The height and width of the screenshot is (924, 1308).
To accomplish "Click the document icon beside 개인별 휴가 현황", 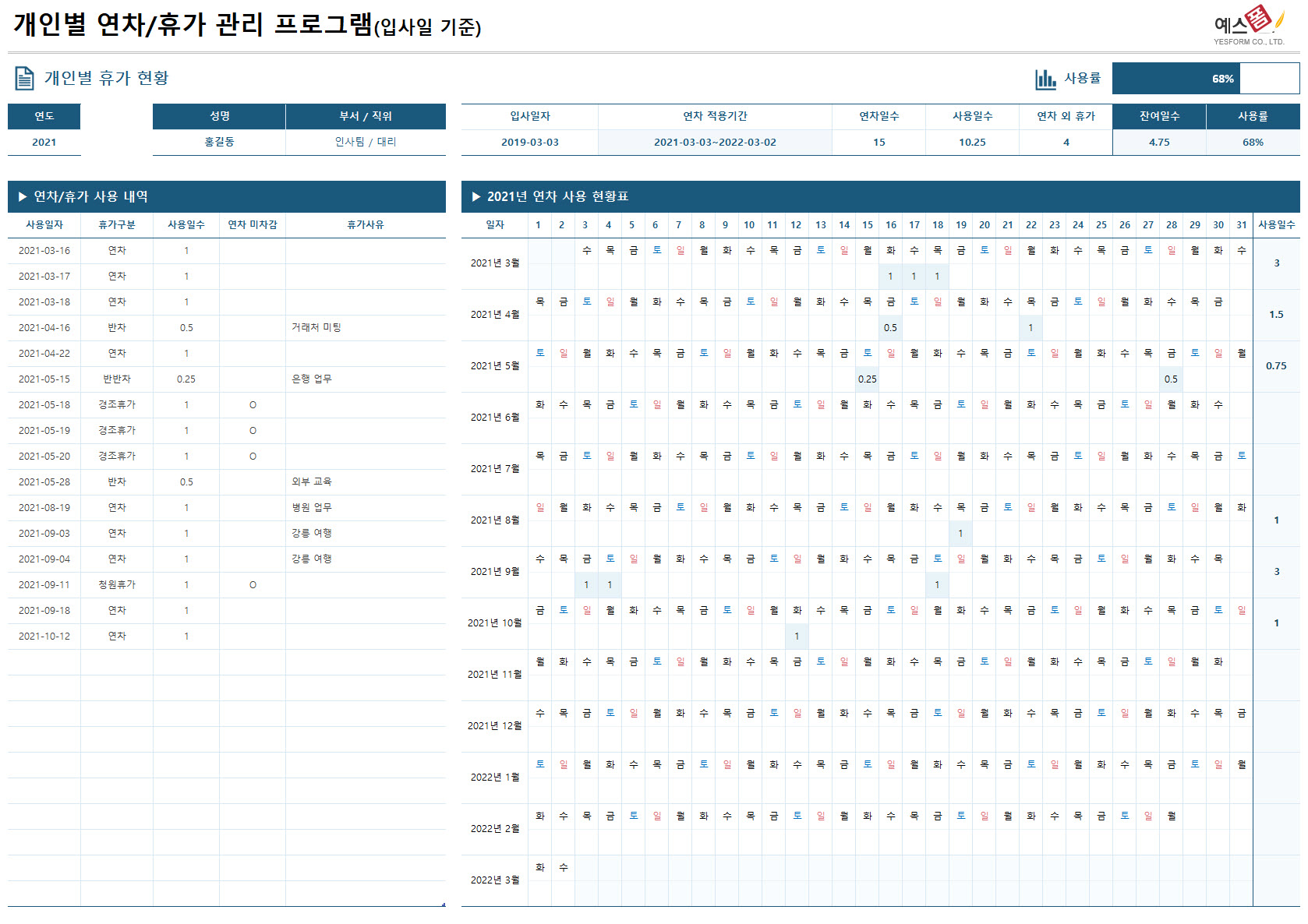I will 25,78.
